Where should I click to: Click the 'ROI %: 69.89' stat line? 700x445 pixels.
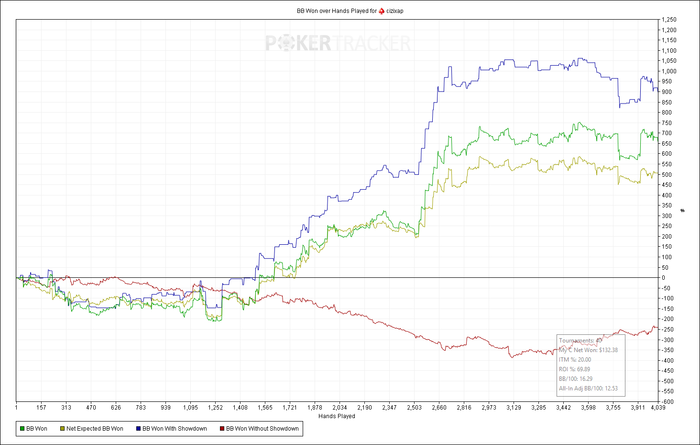click(x=575, y=369)
